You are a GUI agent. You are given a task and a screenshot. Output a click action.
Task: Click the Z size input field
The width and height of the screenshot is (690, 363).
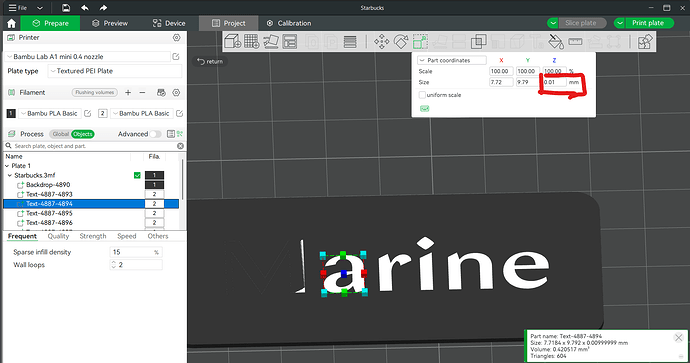(x=554, y=82)
